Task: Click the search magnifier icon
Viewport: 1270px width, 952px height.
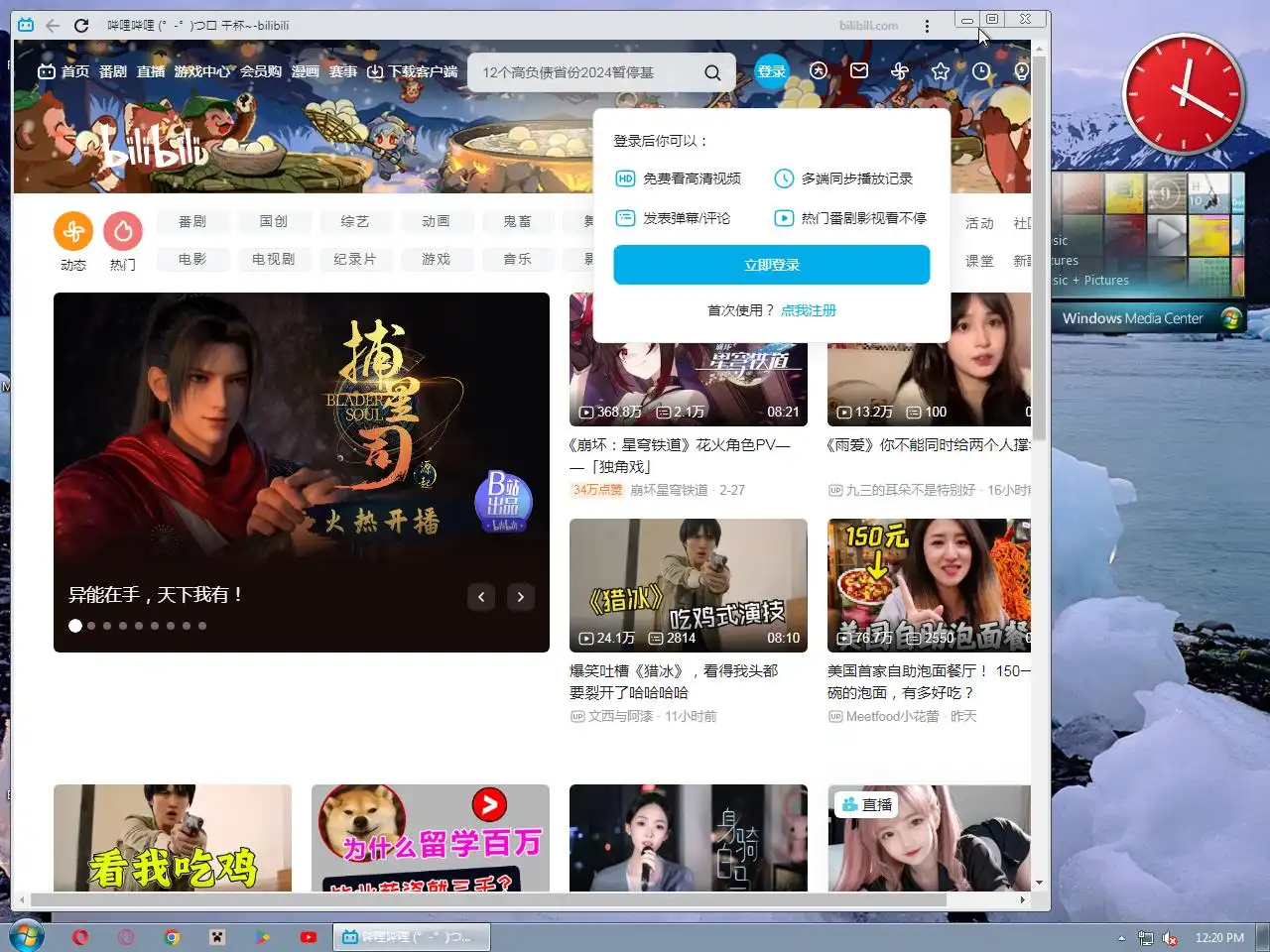Action: coord(712,72)
